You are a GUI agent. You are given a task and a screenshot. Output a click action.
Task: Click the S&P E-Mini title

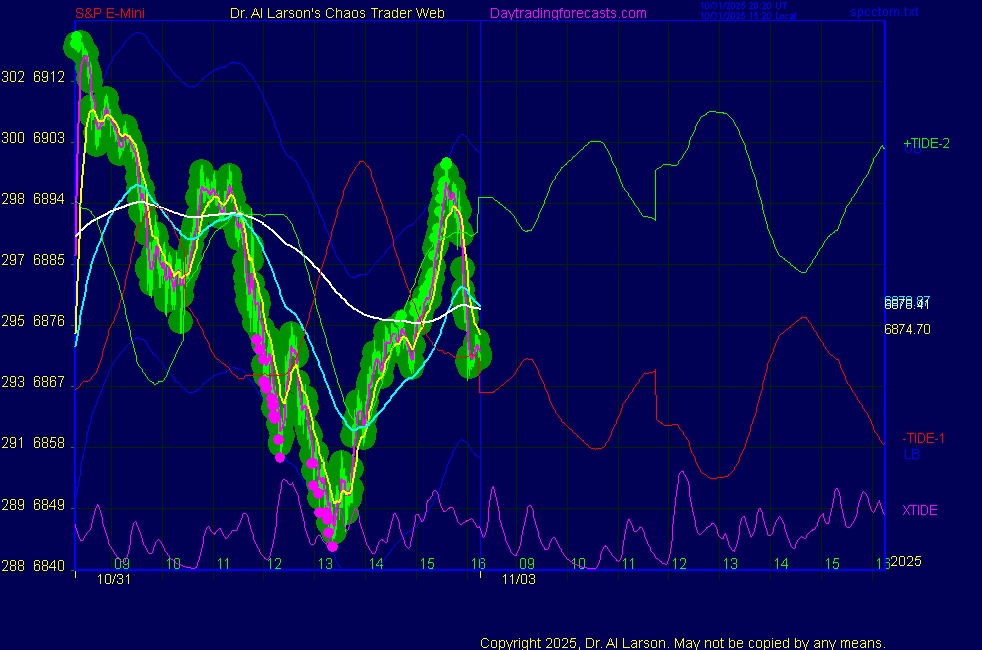click(112, 13)
